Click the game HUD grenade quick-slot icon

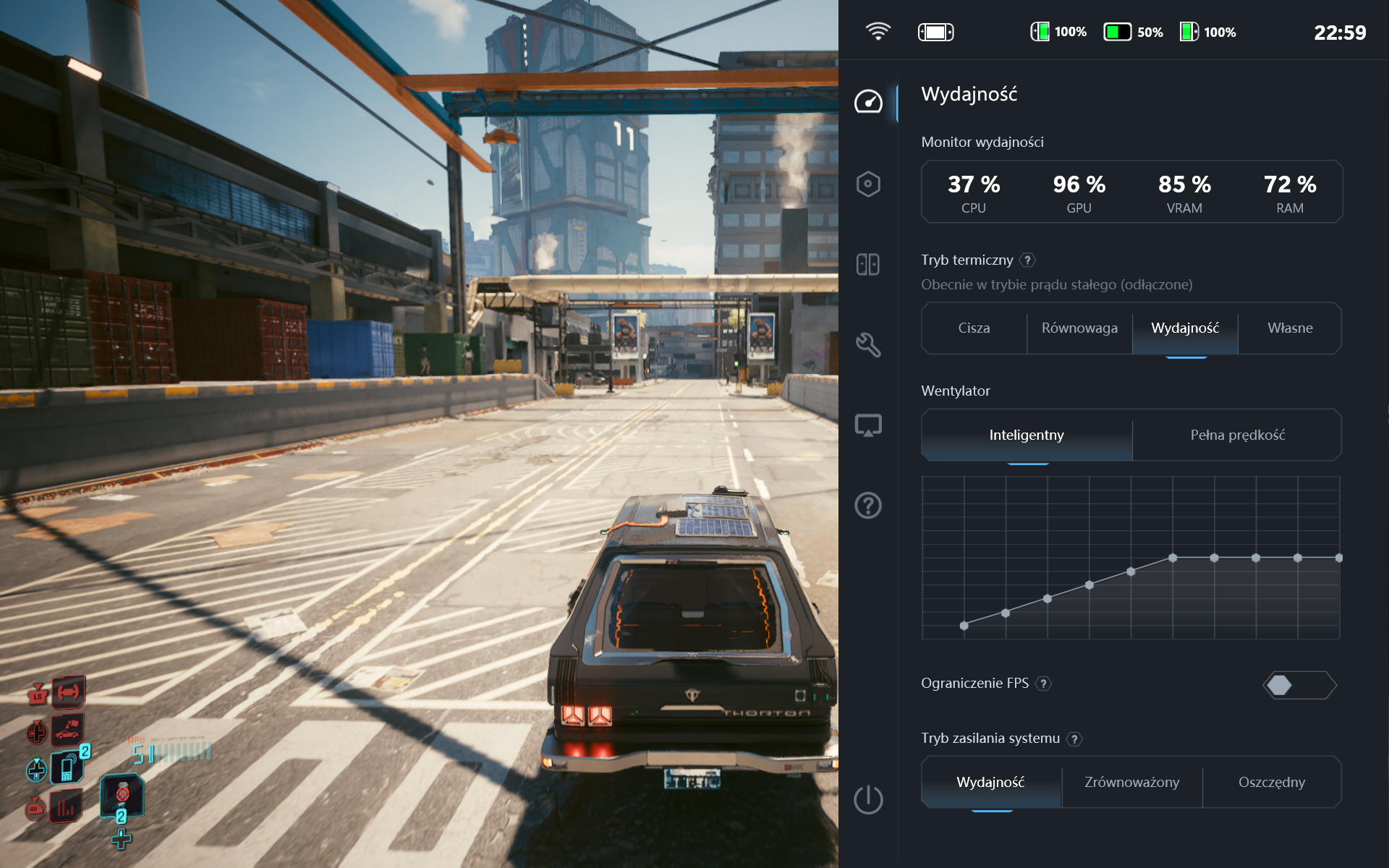pyautogui.click(x=122, y=796)
